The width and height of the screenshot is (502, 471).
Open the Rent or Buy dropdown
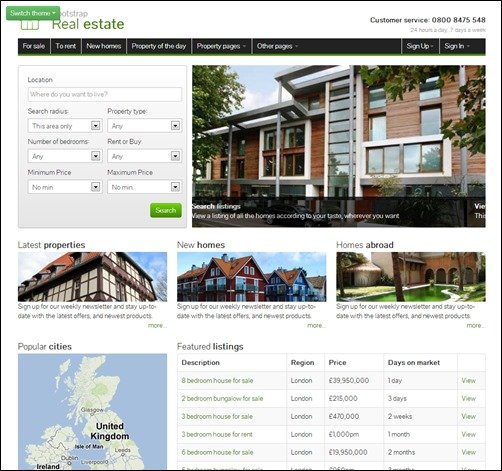coord(144,156)
